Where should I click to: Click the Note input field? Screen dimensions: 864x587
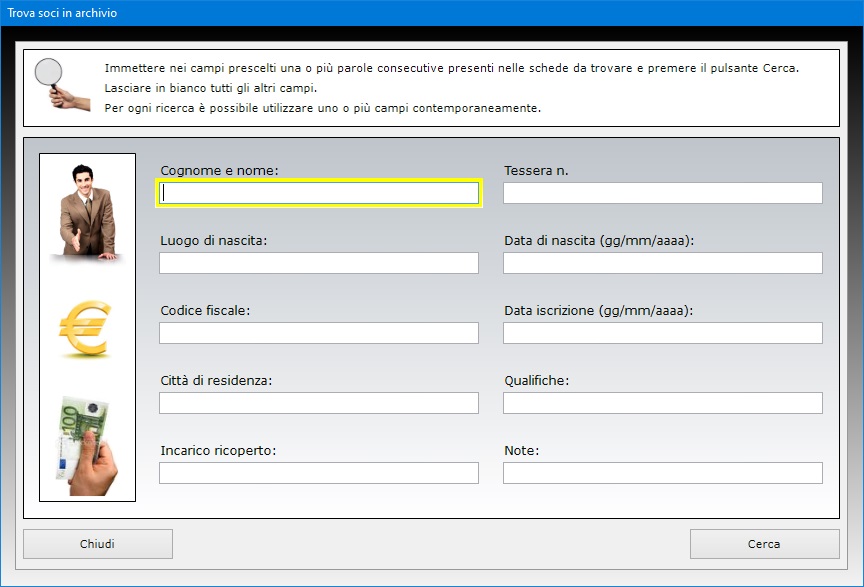[662, 473]
